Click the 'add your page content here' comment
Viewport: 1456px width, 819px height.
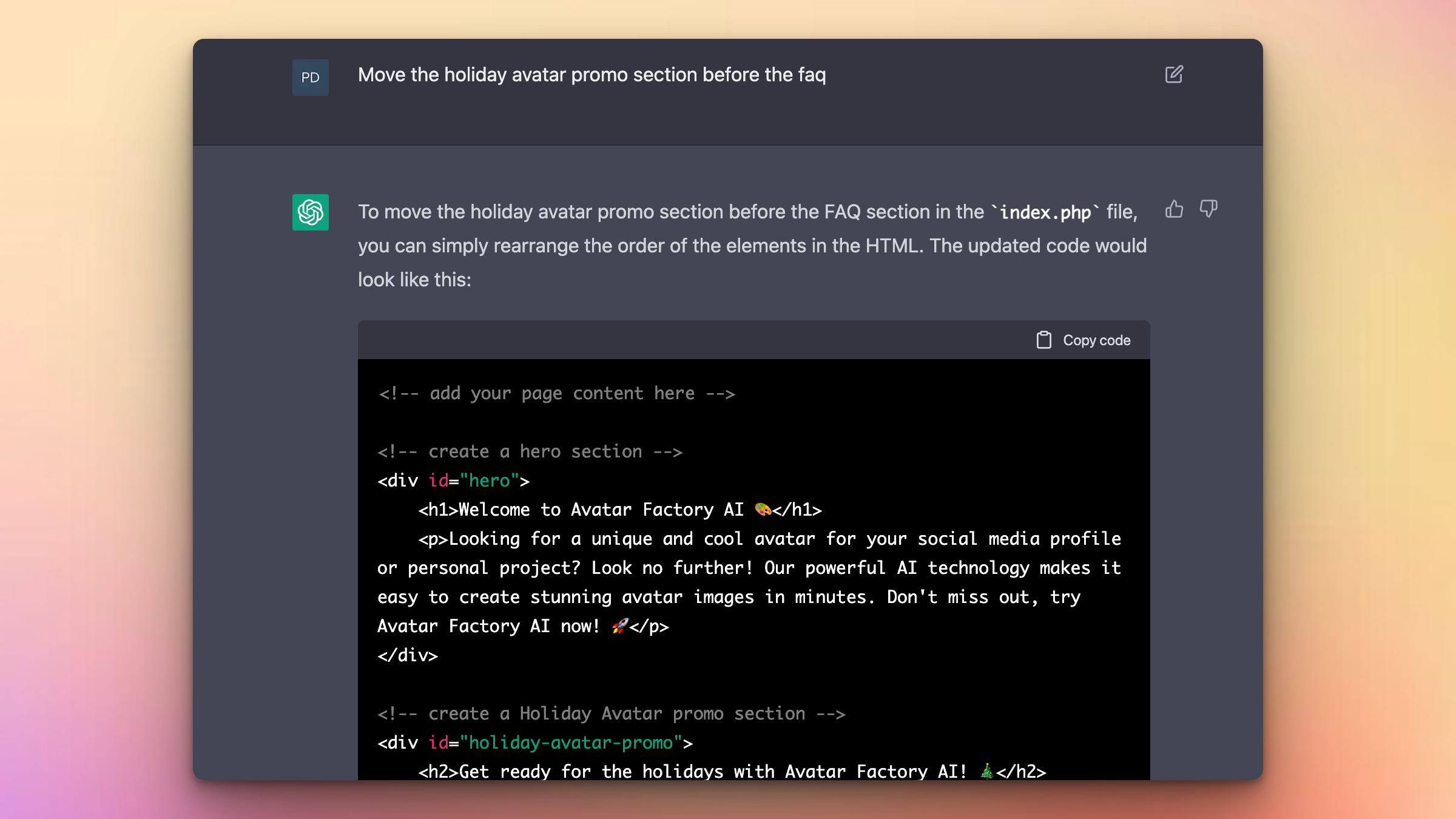[556, 393]
